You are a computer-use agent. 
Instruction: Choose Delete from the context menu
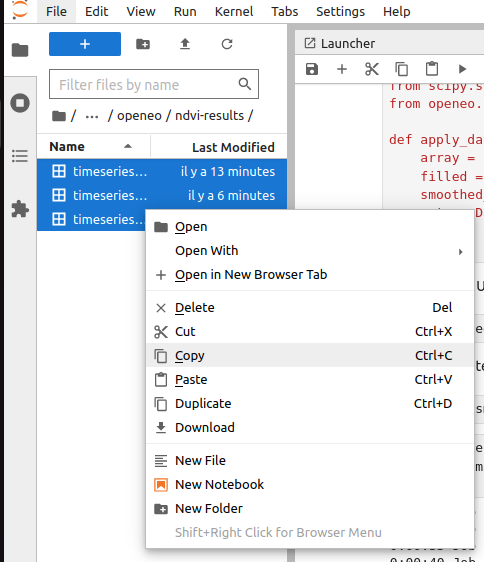(x=310, y=308)
